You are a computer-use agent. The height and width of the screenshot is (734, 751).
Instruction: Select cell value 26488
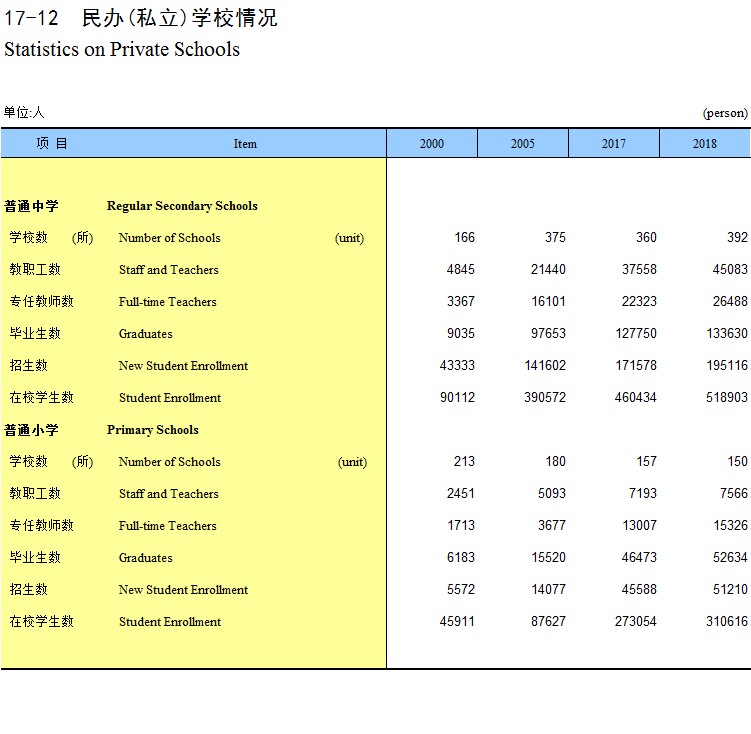(x=730, y=301)
